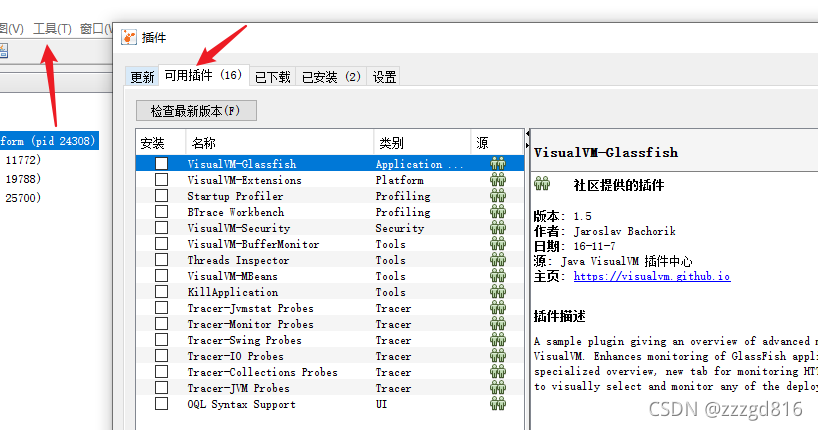Click the community source icon for VisualVM-BufferMonitor
818x430 pixels.
click(x=498, y=244)
